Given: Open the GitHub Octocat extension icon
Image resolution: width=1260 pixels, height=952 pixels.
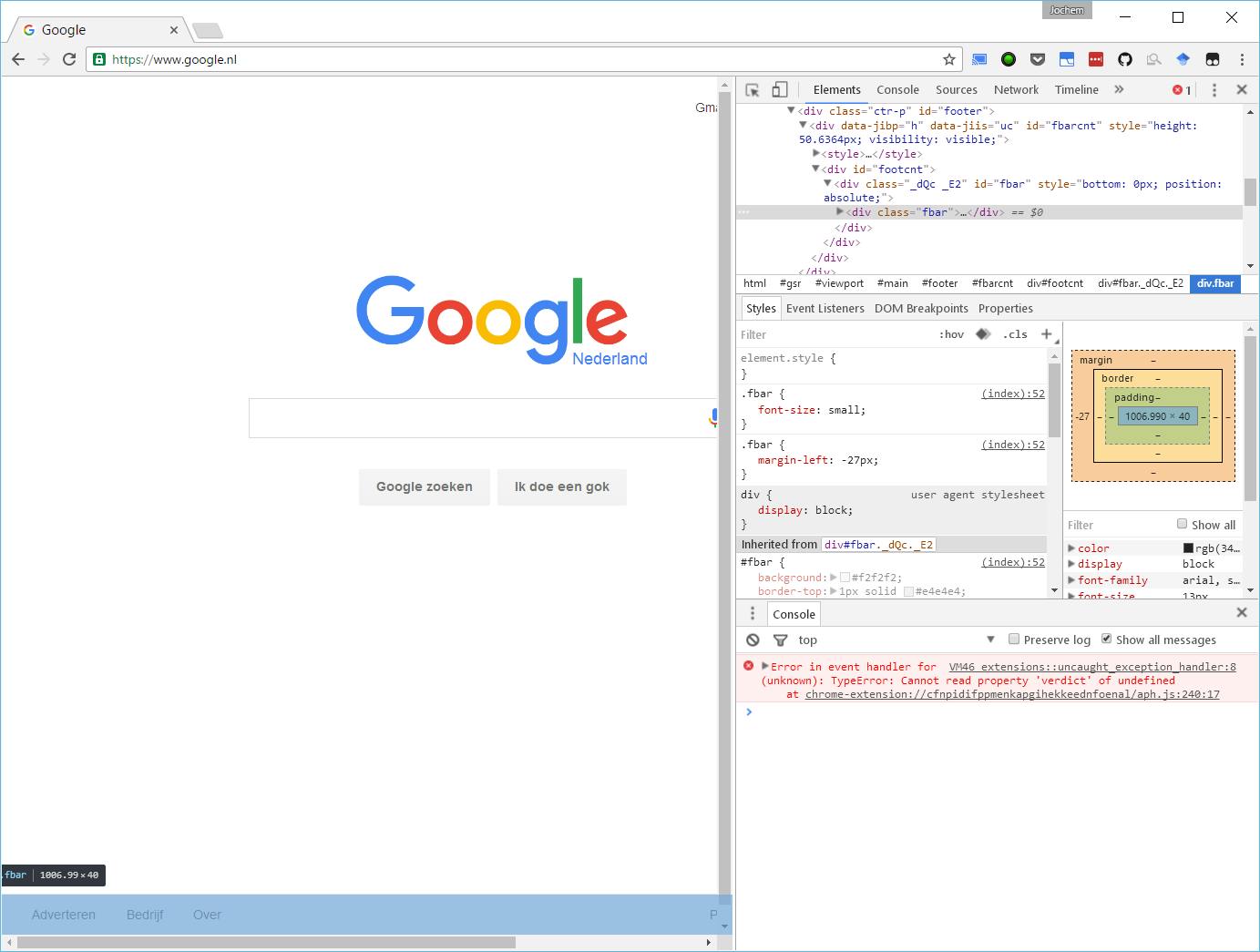Looking at the screenshot, I should pyautogui.click(x=1125, y=59).
